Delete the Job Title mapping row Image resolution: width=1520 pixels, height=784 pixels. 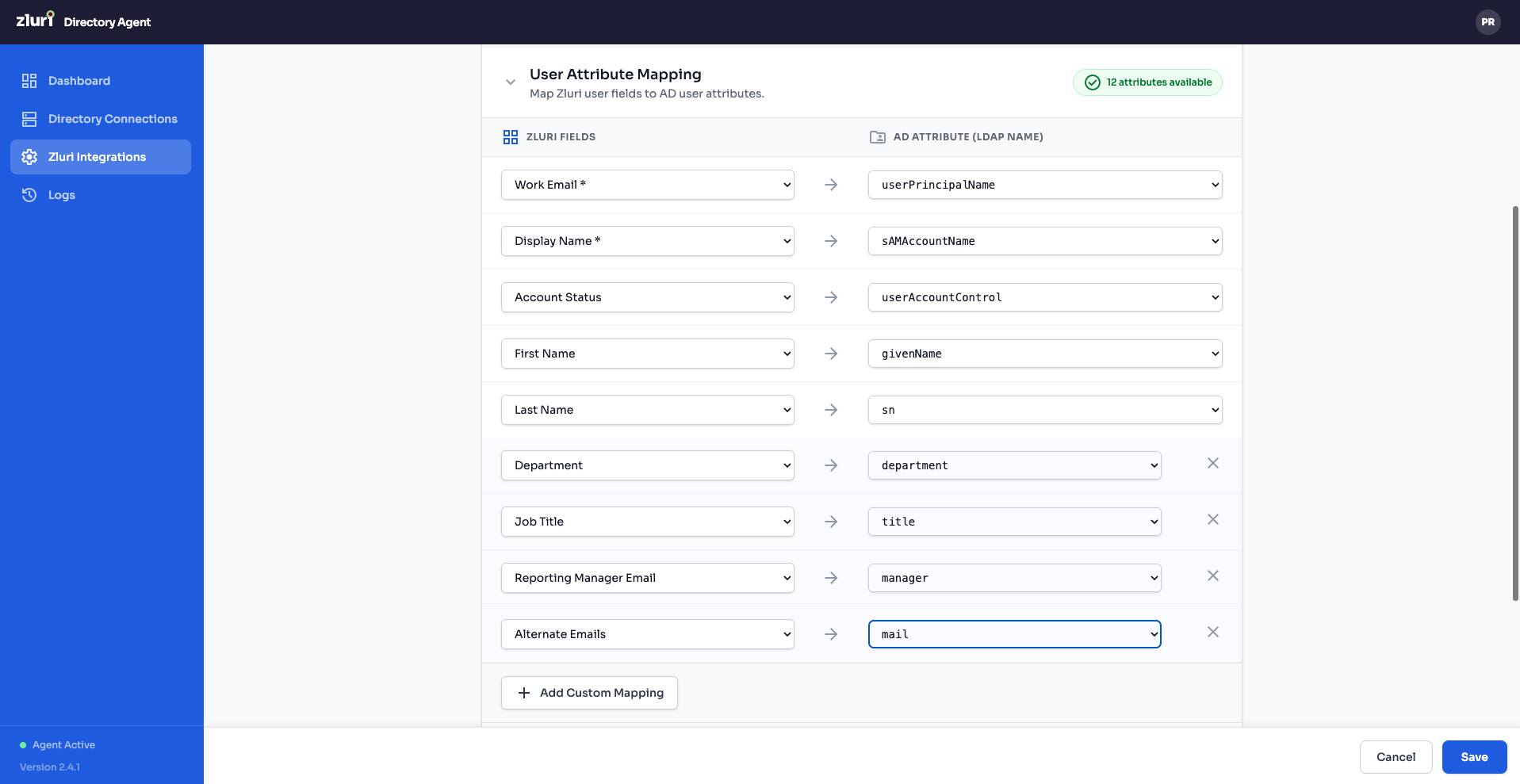coord(1212,519)
